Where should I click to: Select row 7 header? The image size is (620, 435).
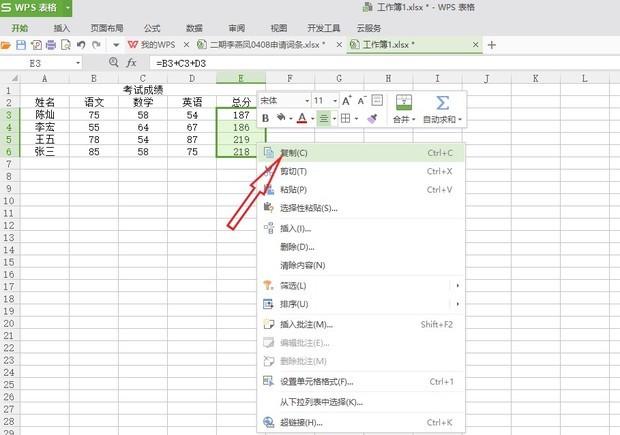coord(9,164)
